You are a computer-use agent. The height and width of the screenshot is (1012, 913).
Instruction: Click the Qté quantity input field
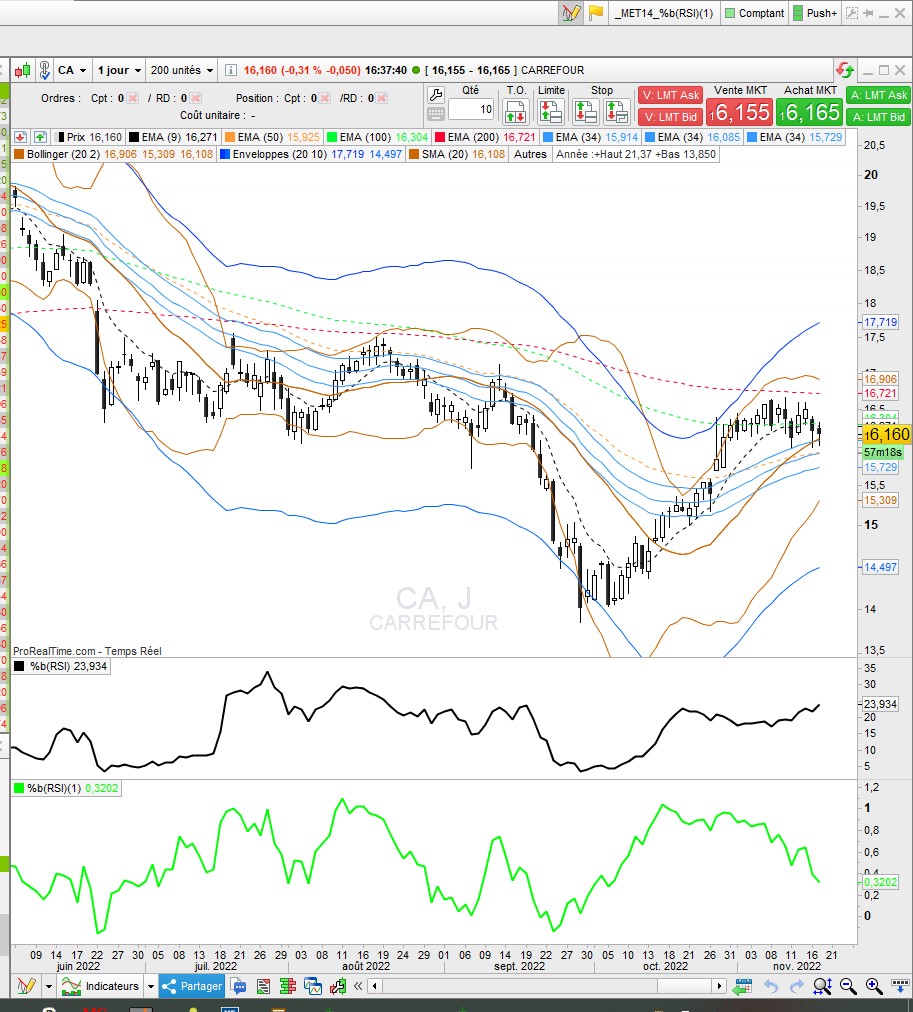[x=471, y=109]
